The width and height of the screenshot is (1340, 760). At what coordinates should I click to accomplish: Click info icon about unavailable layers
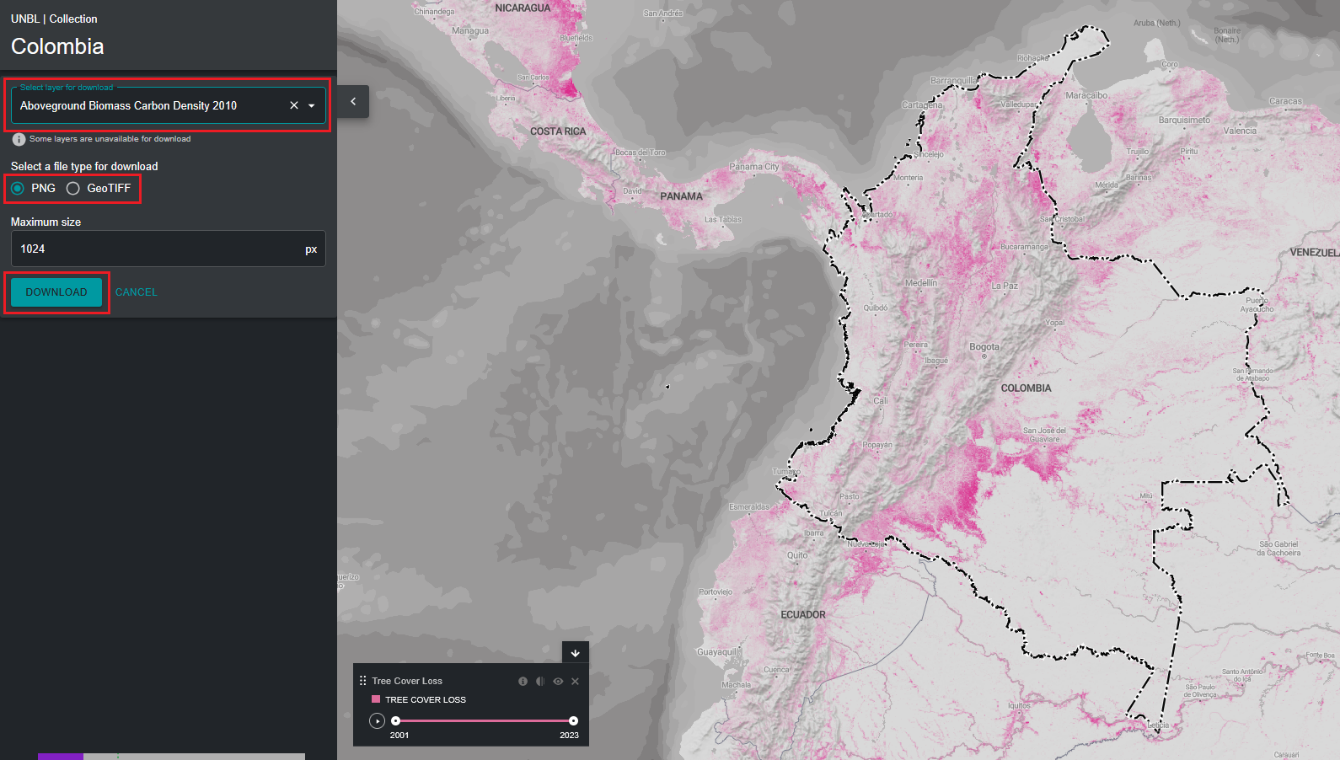18,139
